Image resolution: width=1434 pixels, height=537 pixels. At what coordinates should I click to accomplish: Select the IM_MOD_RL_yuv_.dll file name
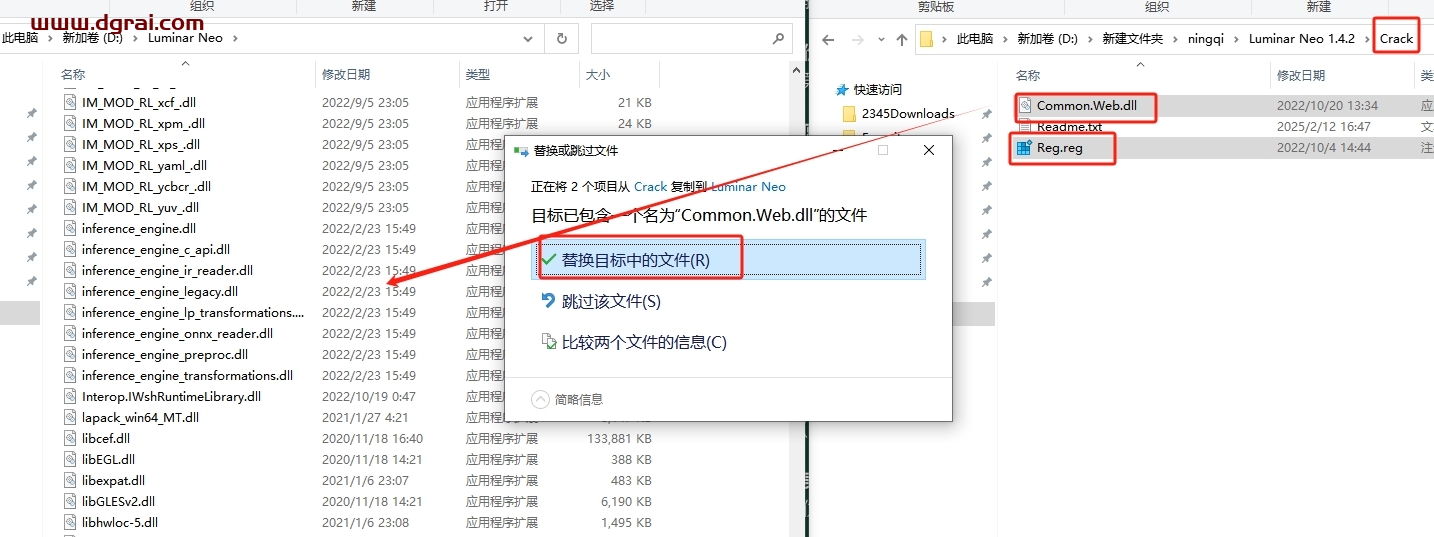click(x=140, y=207)
